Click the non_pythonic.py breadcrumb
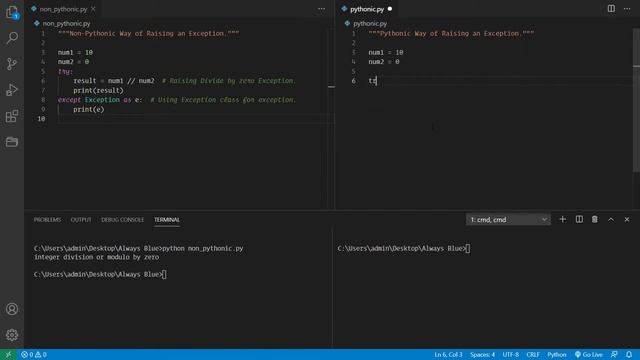This screenshot has width=640, height=360. [x=66, y=24]
